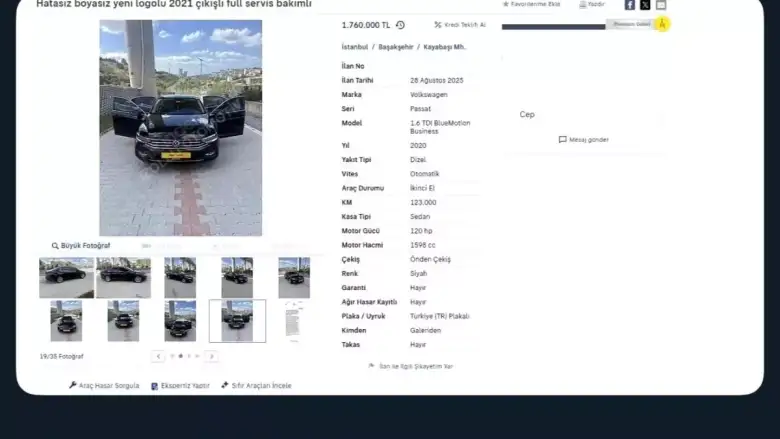Click the 1.760.000 TL price text
This screenshot has height=439, width=780.
tap(366, 25)
